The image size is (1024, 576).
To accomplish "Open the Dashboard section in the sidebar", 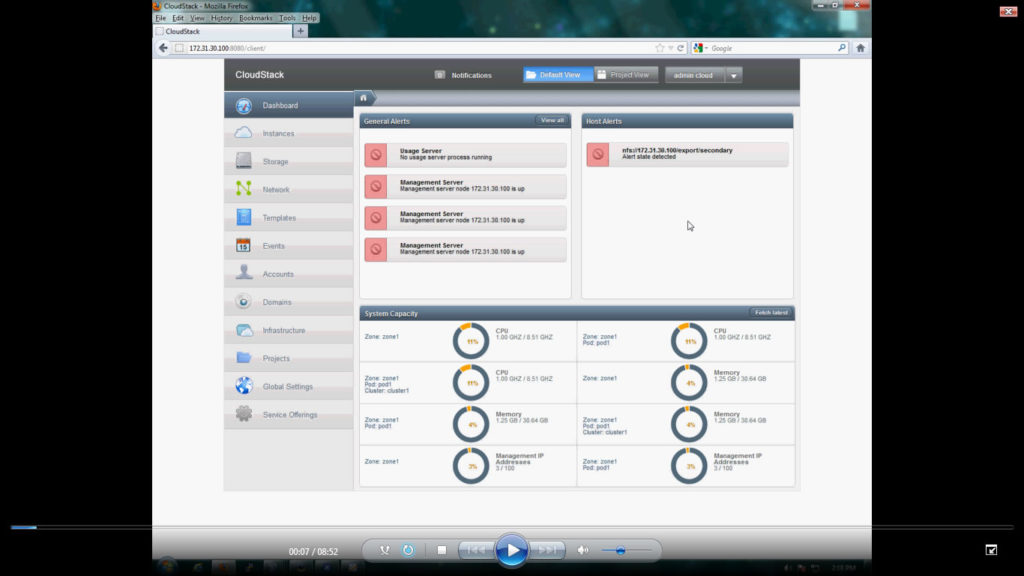I will tap(289, 105).
